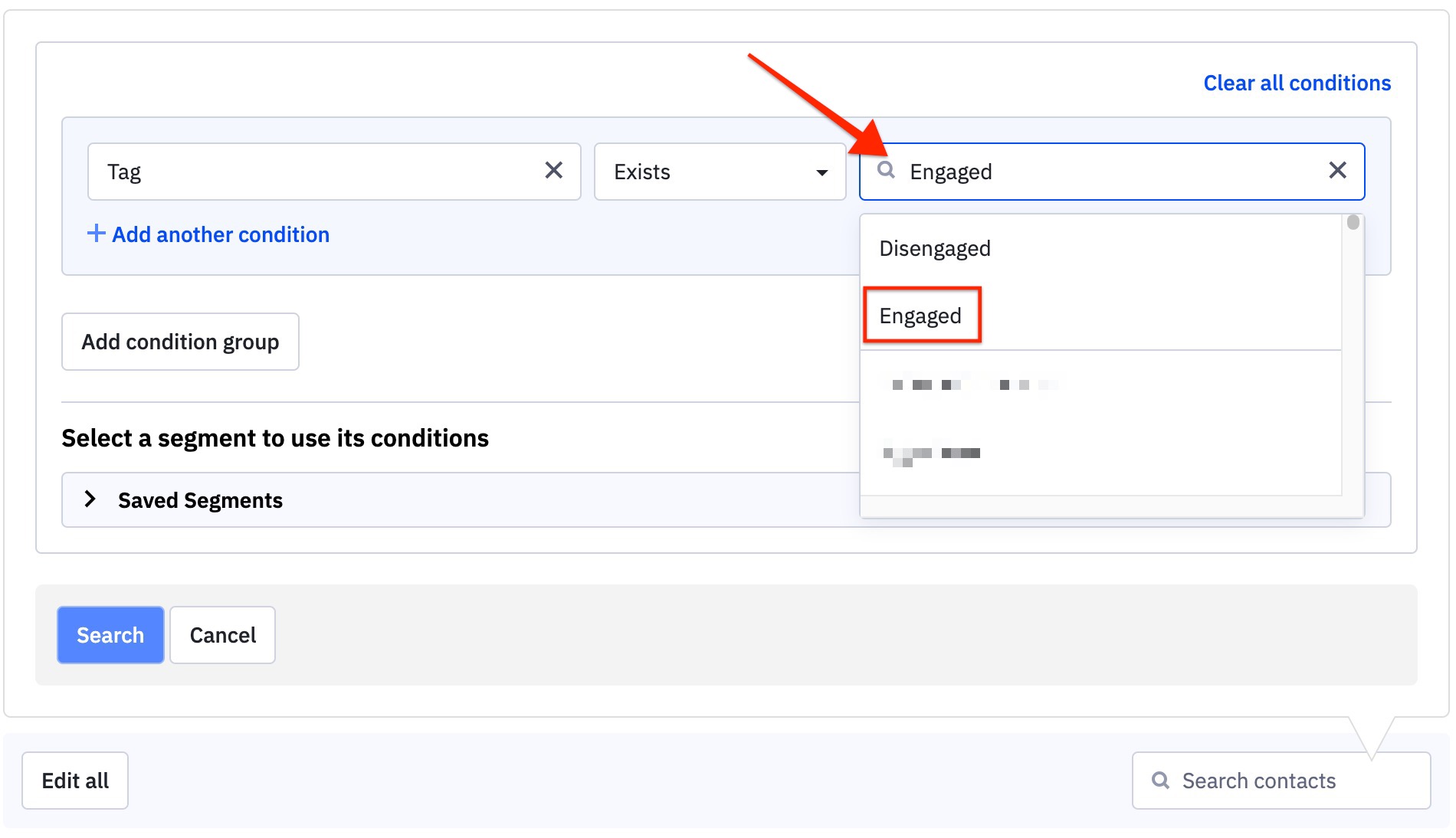Open the Tag condition field

coord(334,172)
